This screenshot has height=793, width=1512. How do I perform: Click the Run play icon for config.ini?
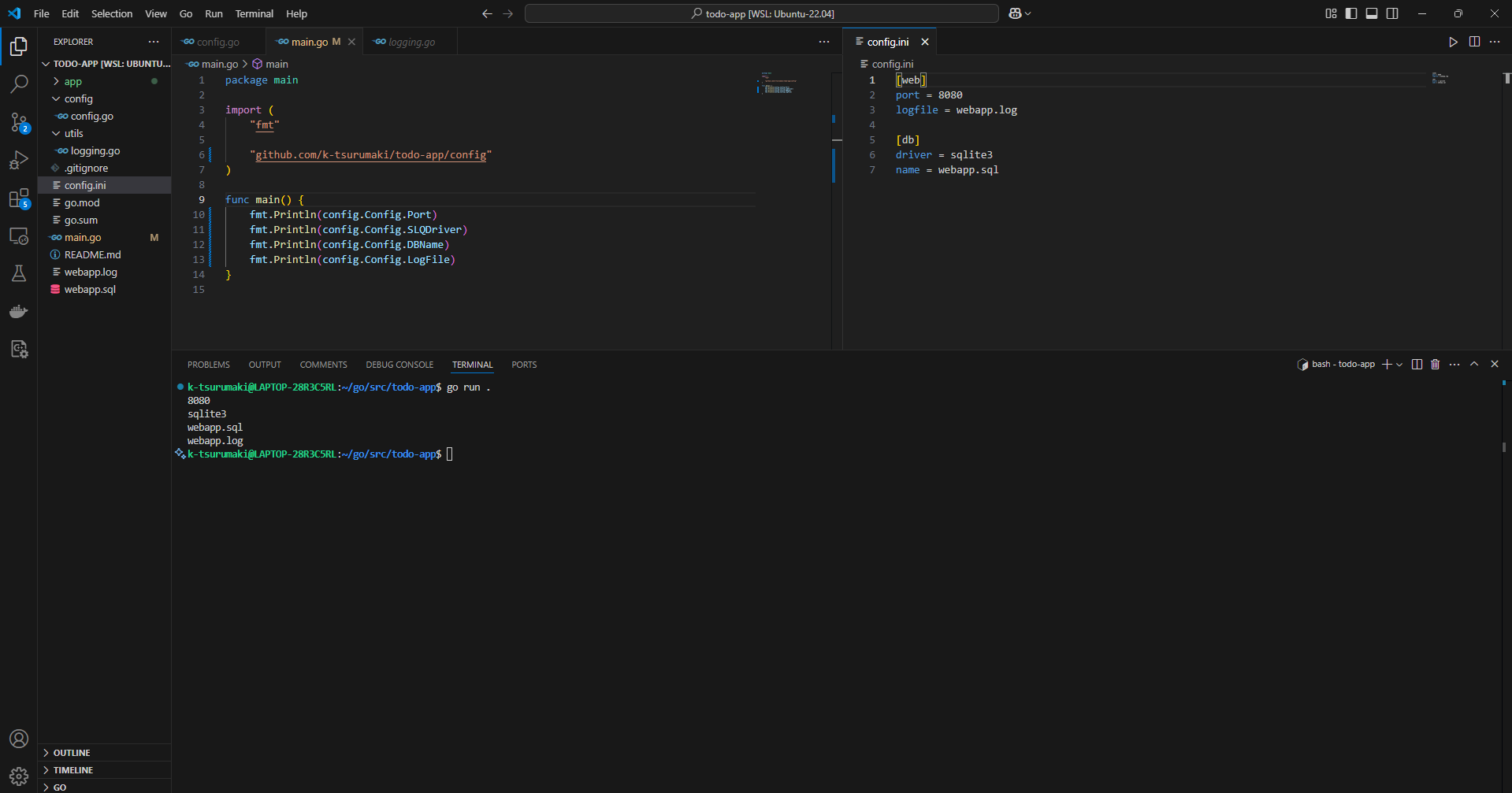point(1453,42)
